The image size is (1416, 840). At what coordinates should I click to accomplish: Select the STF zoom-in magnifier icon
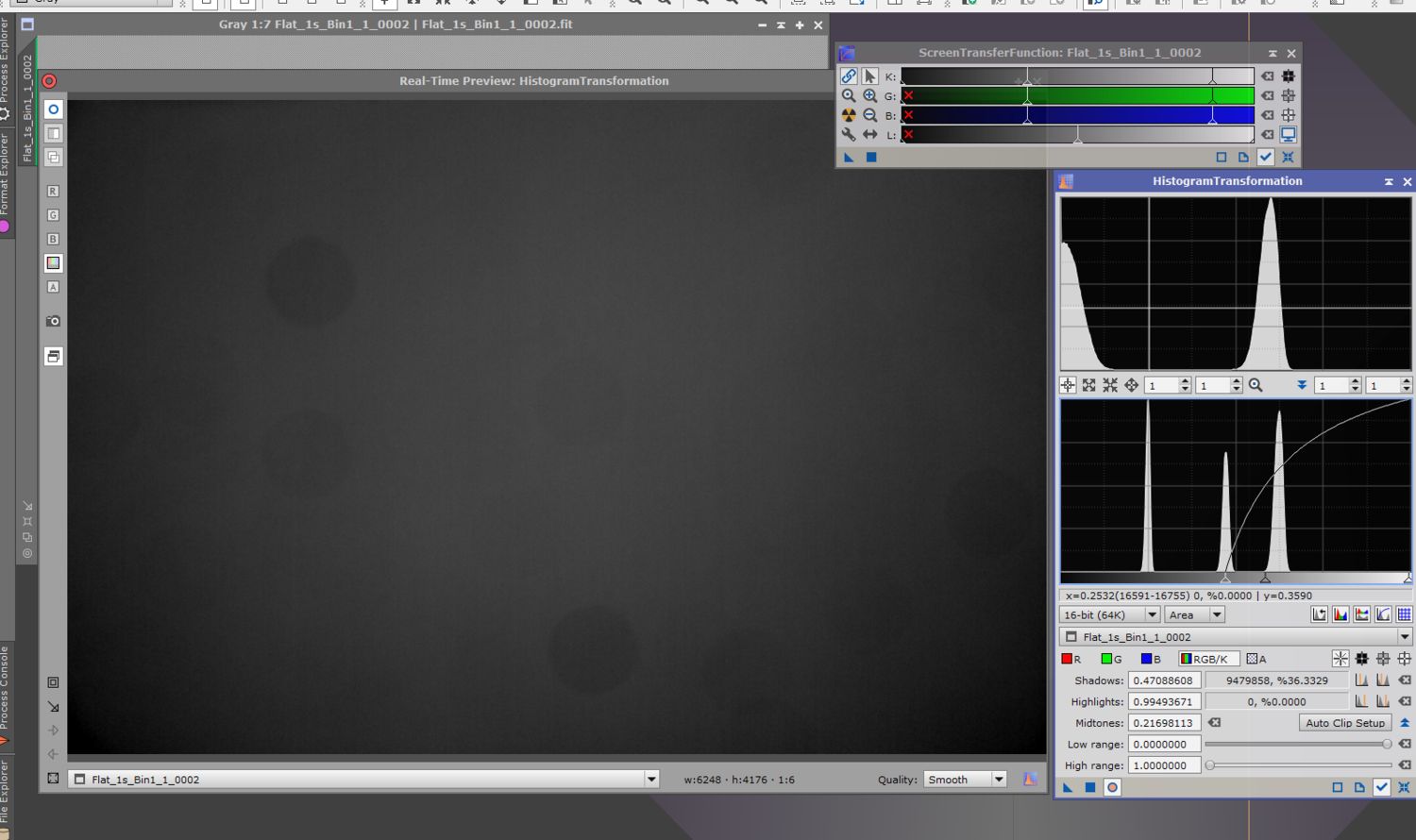869,95
